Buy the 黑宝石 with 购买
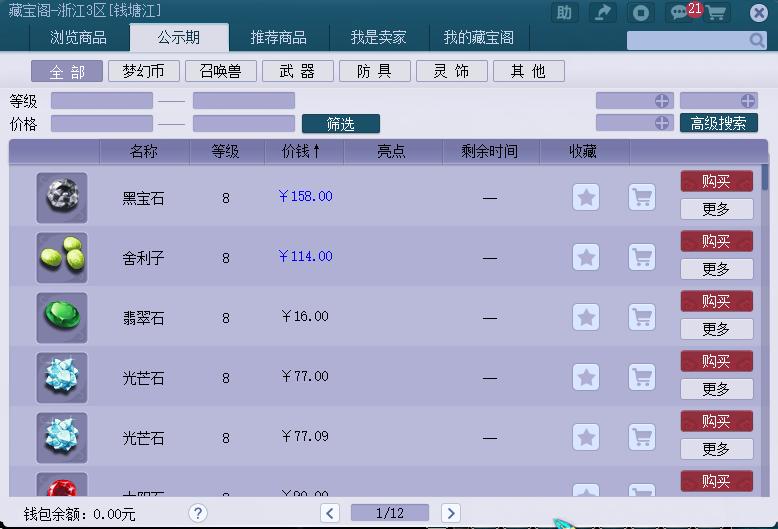778x529 pixels. coord(716,181)
